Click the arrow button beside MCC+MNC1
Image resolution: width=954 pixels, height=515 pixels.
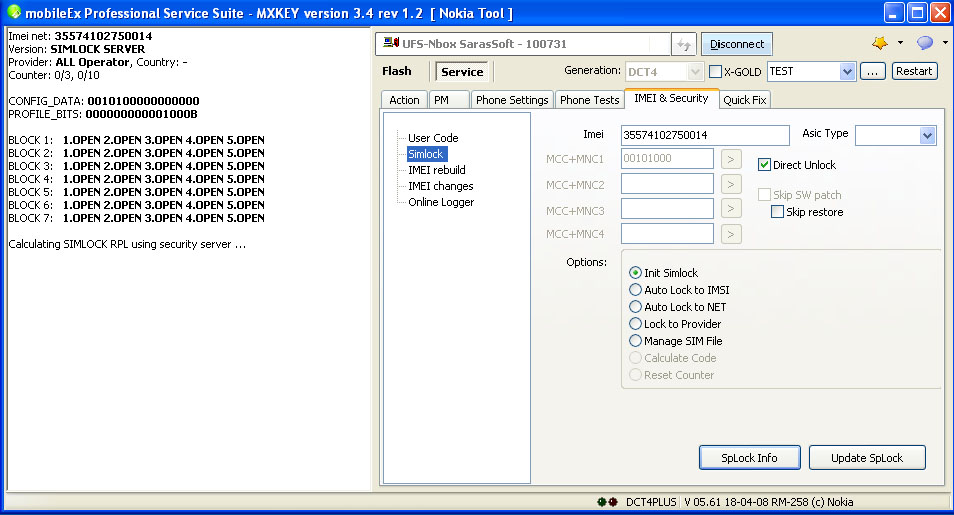pos(731,158)
